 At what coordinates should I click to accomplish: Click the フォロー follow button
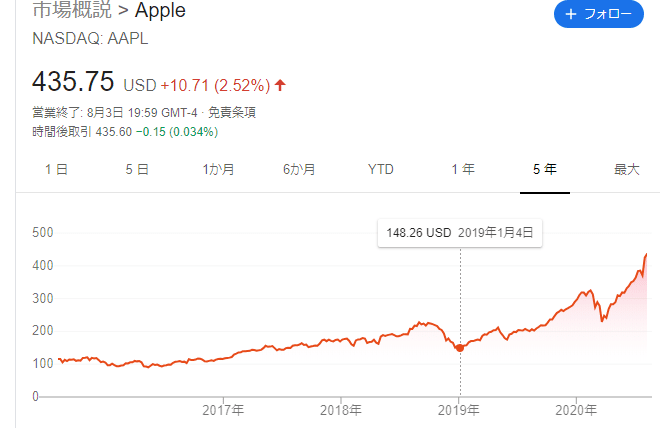click(x=597, y=14)
